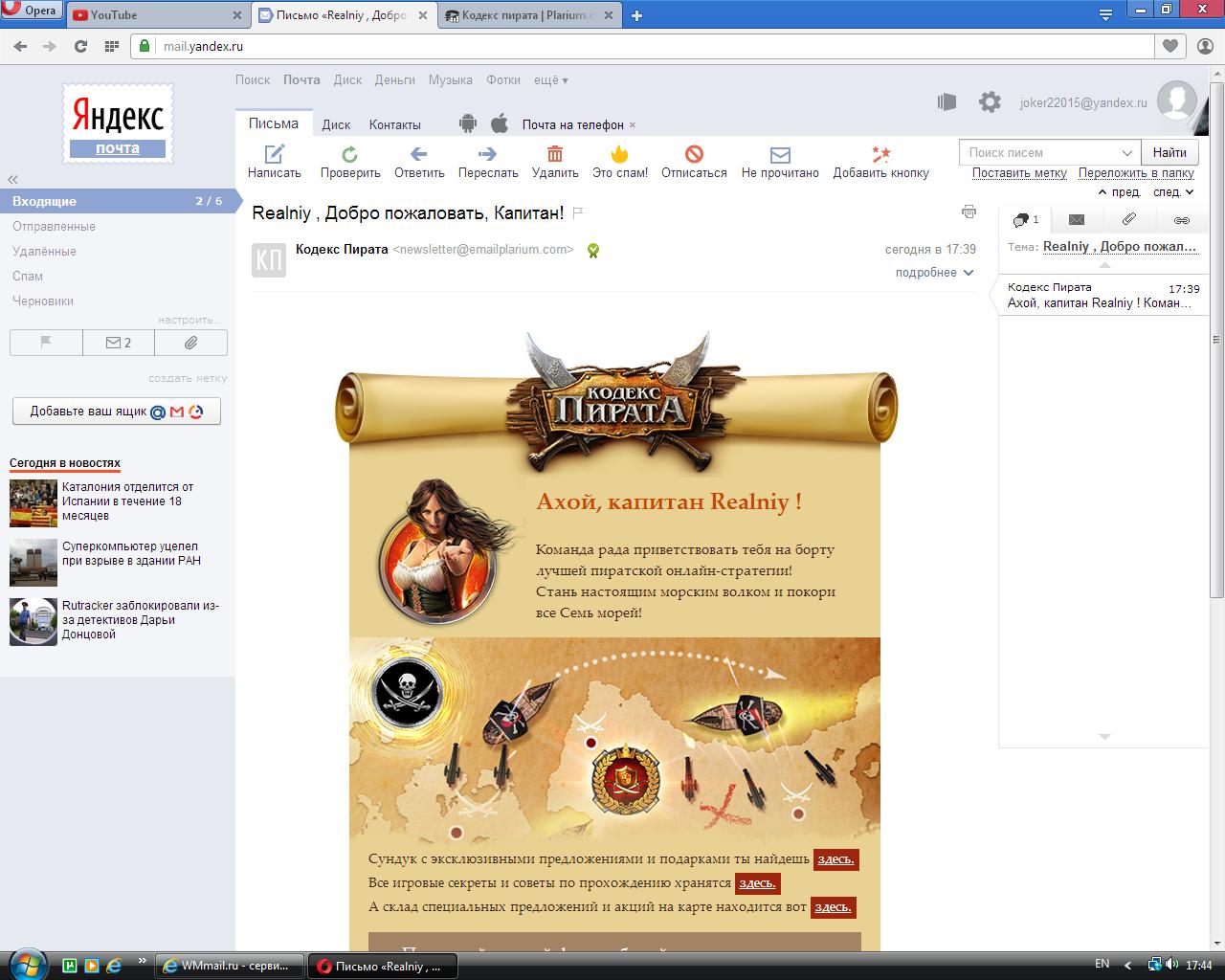
Task: Click the EN language indicator
Action: [1102, 965]
